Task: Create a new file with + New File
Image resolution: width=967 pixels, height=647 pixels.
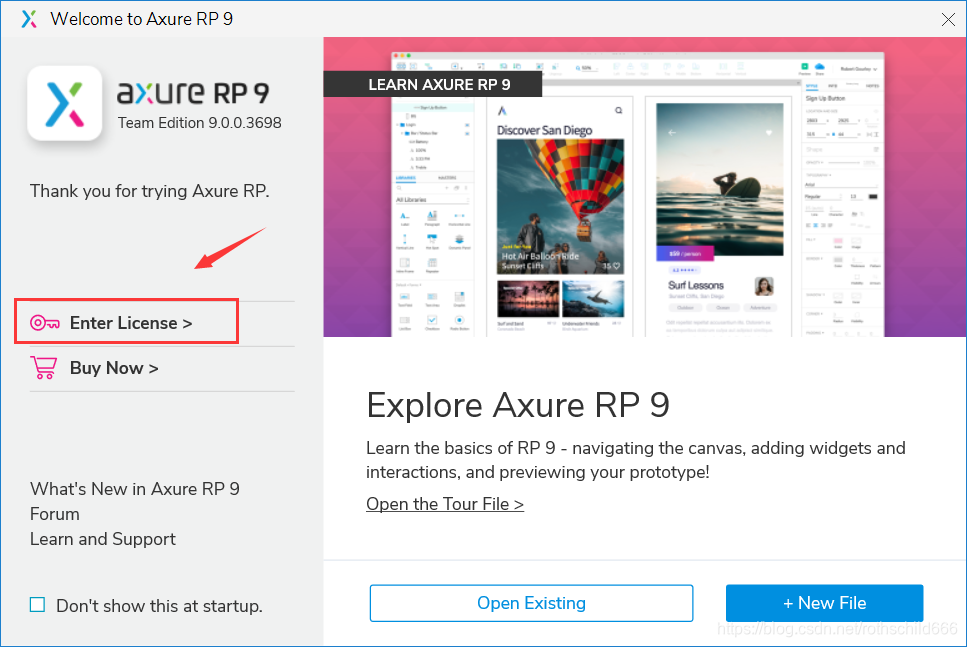Action: (x=824, y=603)
